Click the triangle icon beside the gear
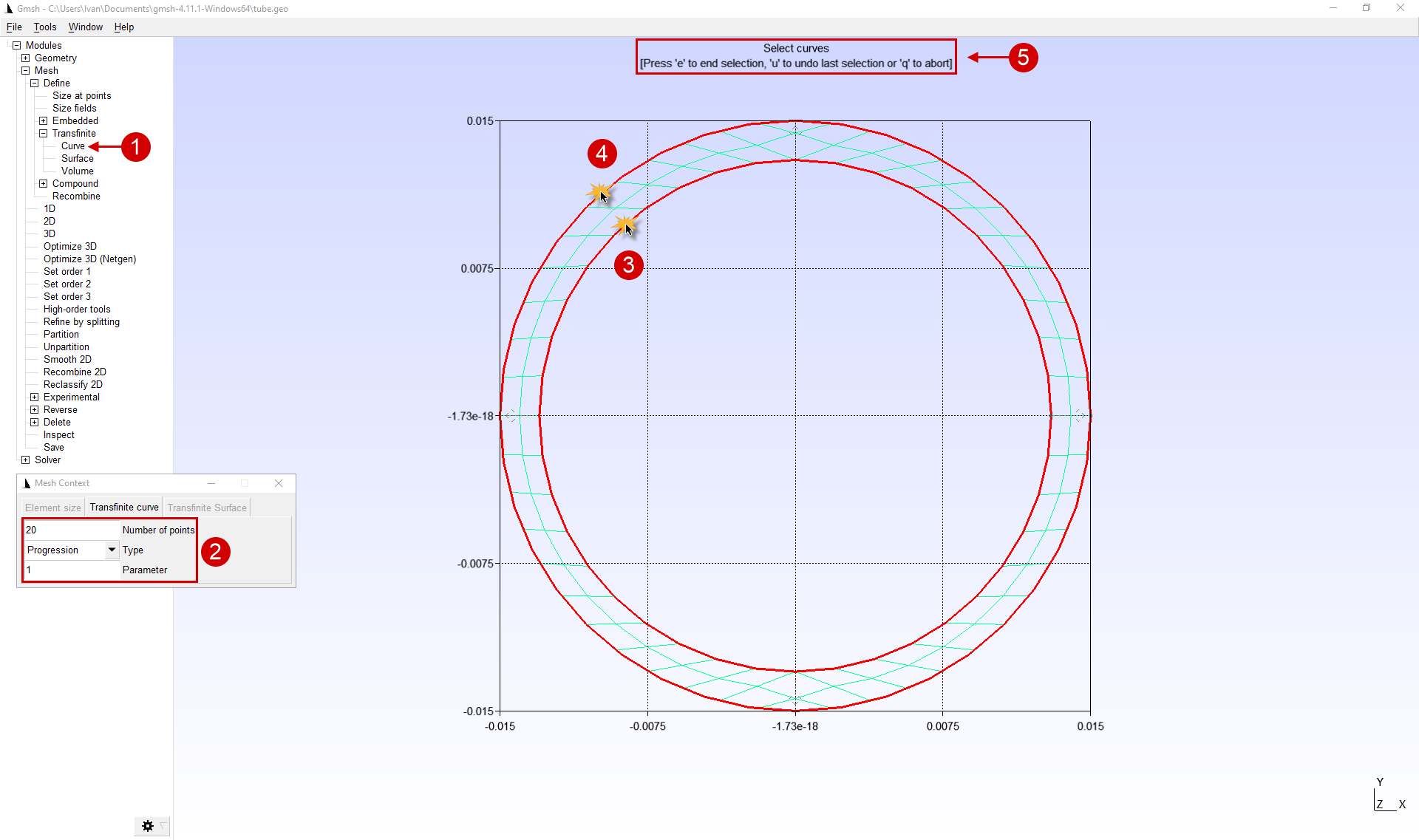Viewport: 1419px width, 840px height. tap(163, 825)
